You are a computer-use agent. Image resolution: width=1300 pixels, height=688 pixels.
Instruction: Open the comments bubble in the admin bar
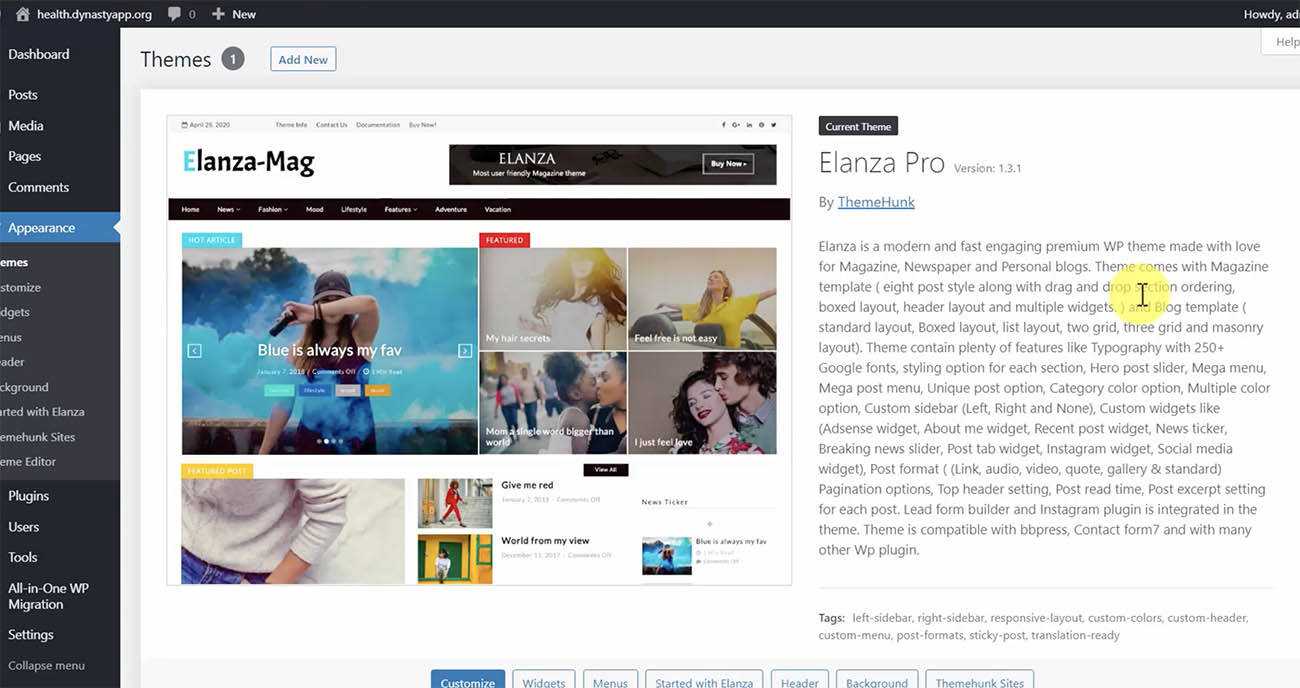pyautogui.click(x=181, y=14)
